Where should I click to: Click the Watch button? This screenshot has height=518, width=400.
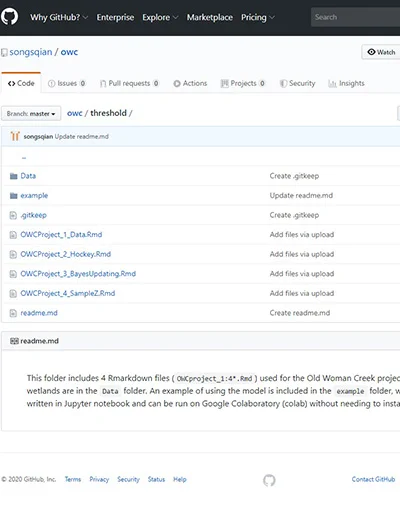point(381,52)
